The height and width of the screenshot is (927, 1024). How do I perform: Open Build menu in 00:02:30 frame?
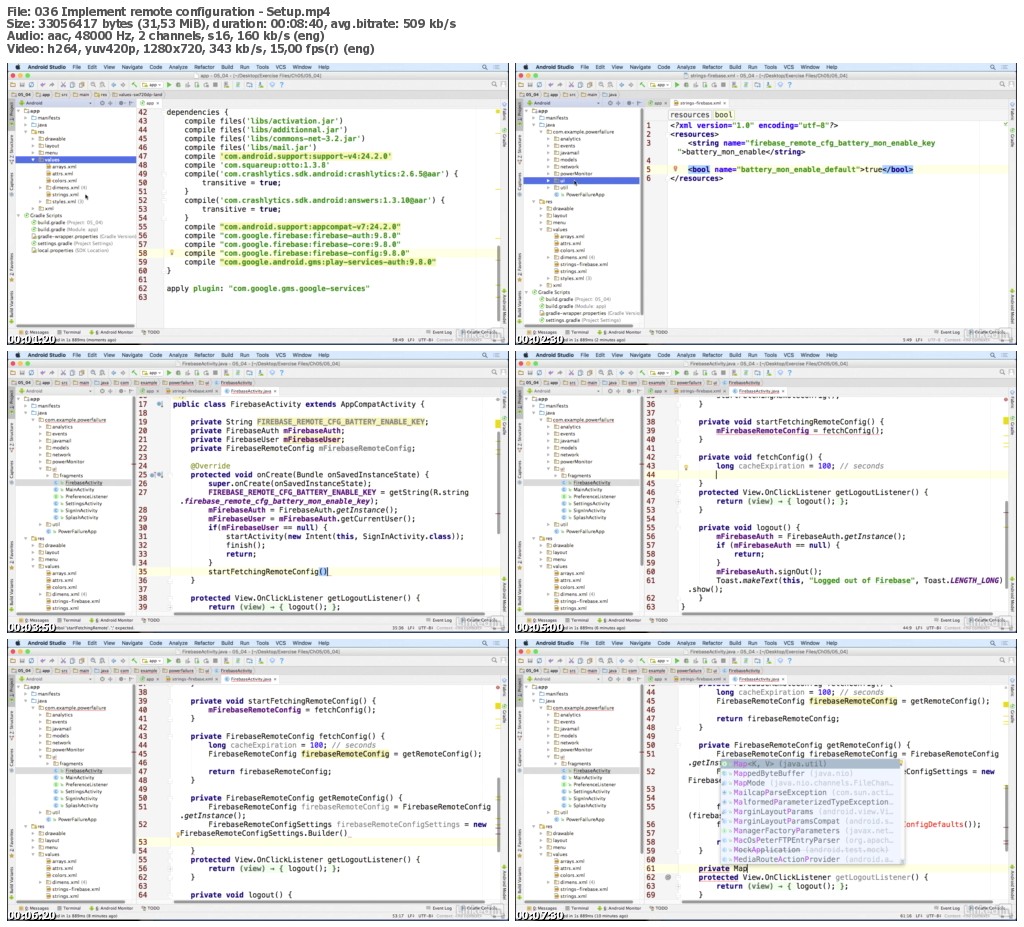[x=735, y=67]
